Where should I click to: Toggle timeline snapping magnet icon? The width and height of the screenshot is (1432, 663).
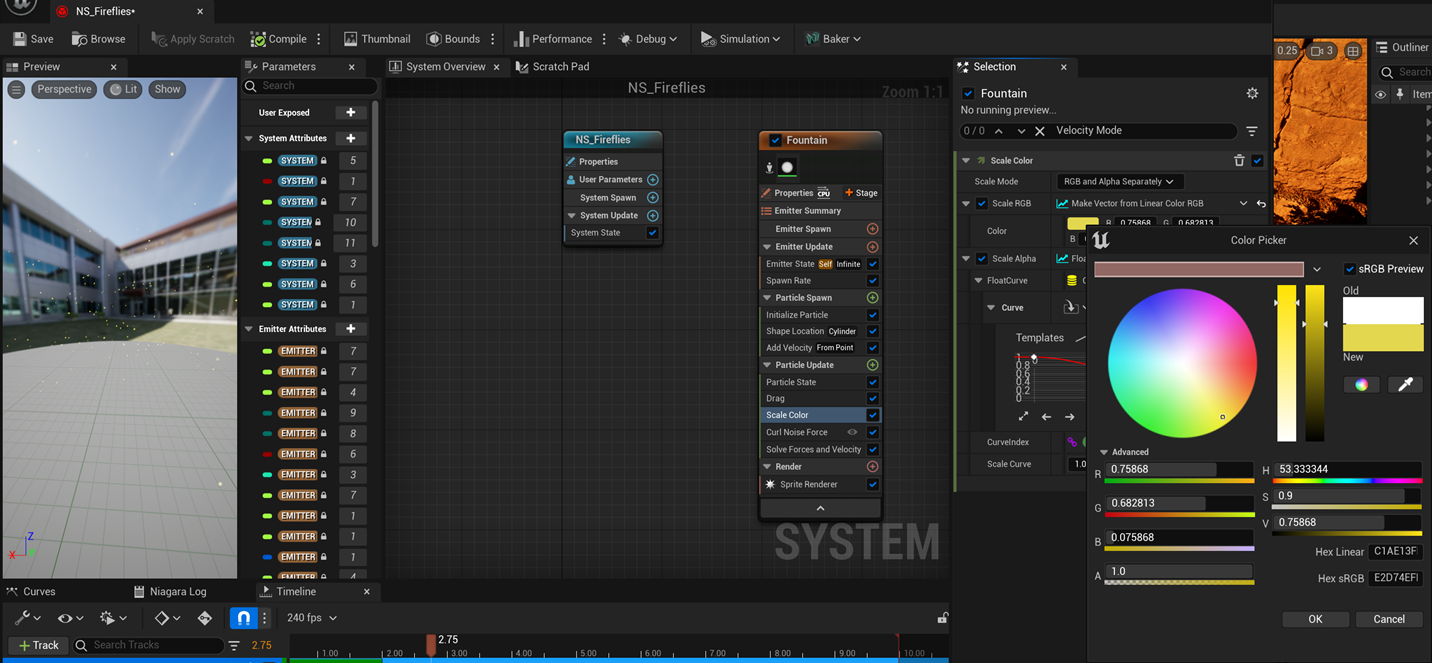coord(243,618)
